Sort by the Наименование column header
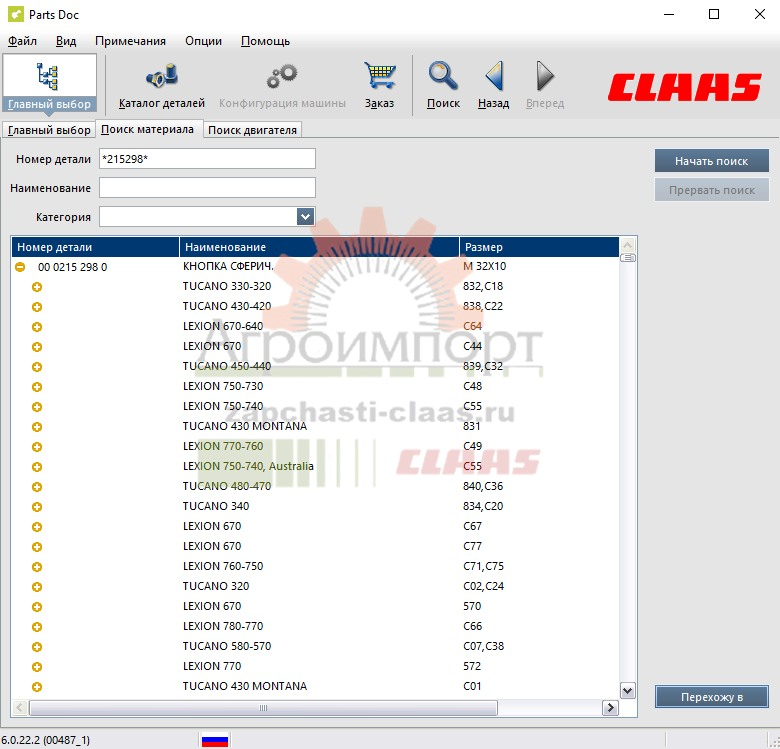Image resolution: width=780 pixels, height=749 pixels. click(319, 247)
